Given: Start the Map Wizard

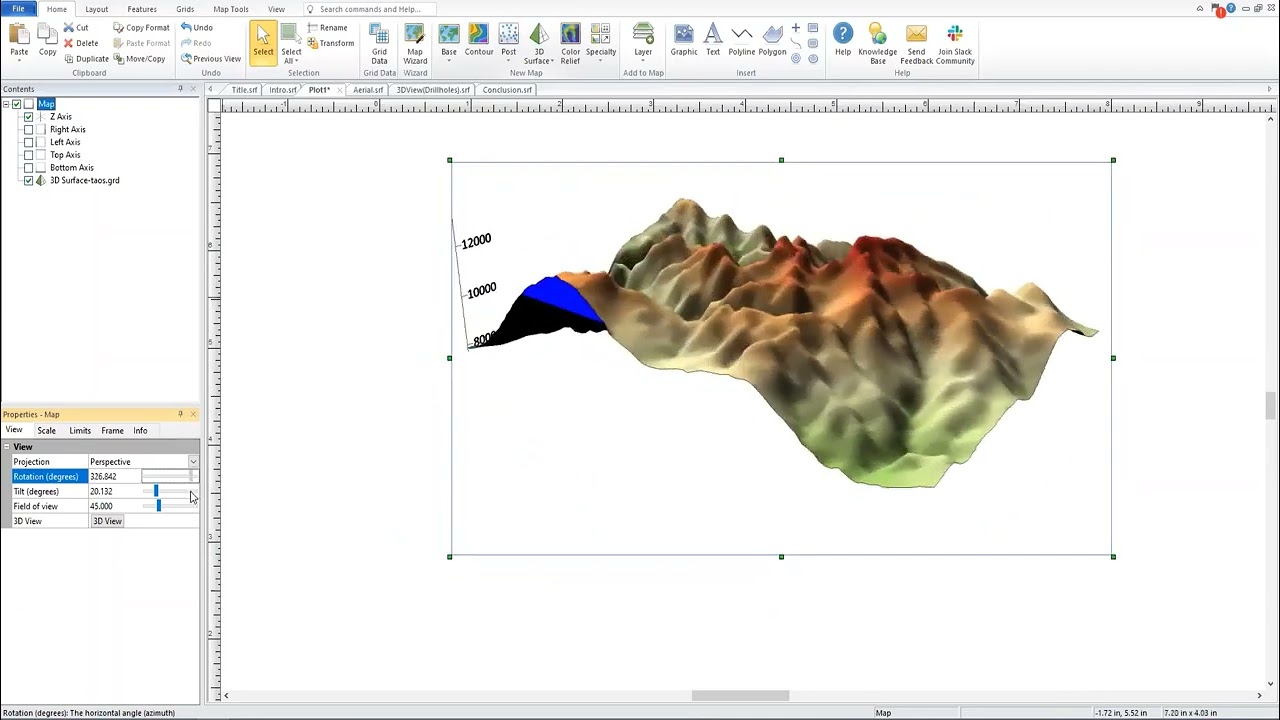Looking at the screenshot, I should click(415, 44).
